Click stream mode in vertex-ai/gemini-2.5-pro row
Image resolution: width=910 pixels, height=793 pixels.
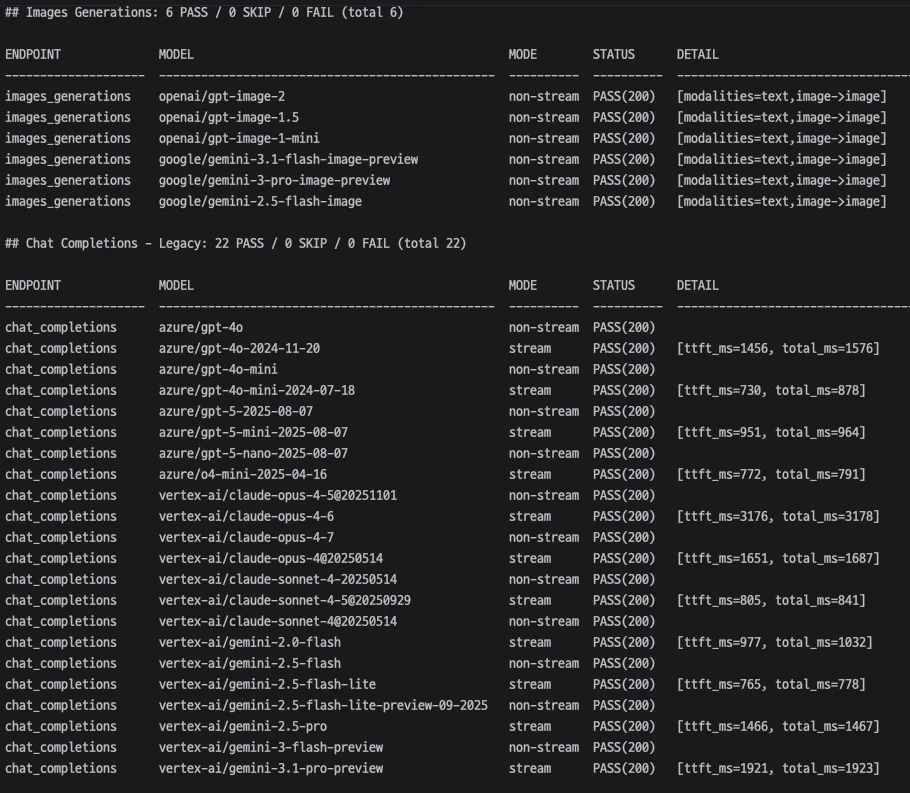(x=530, y=726)
